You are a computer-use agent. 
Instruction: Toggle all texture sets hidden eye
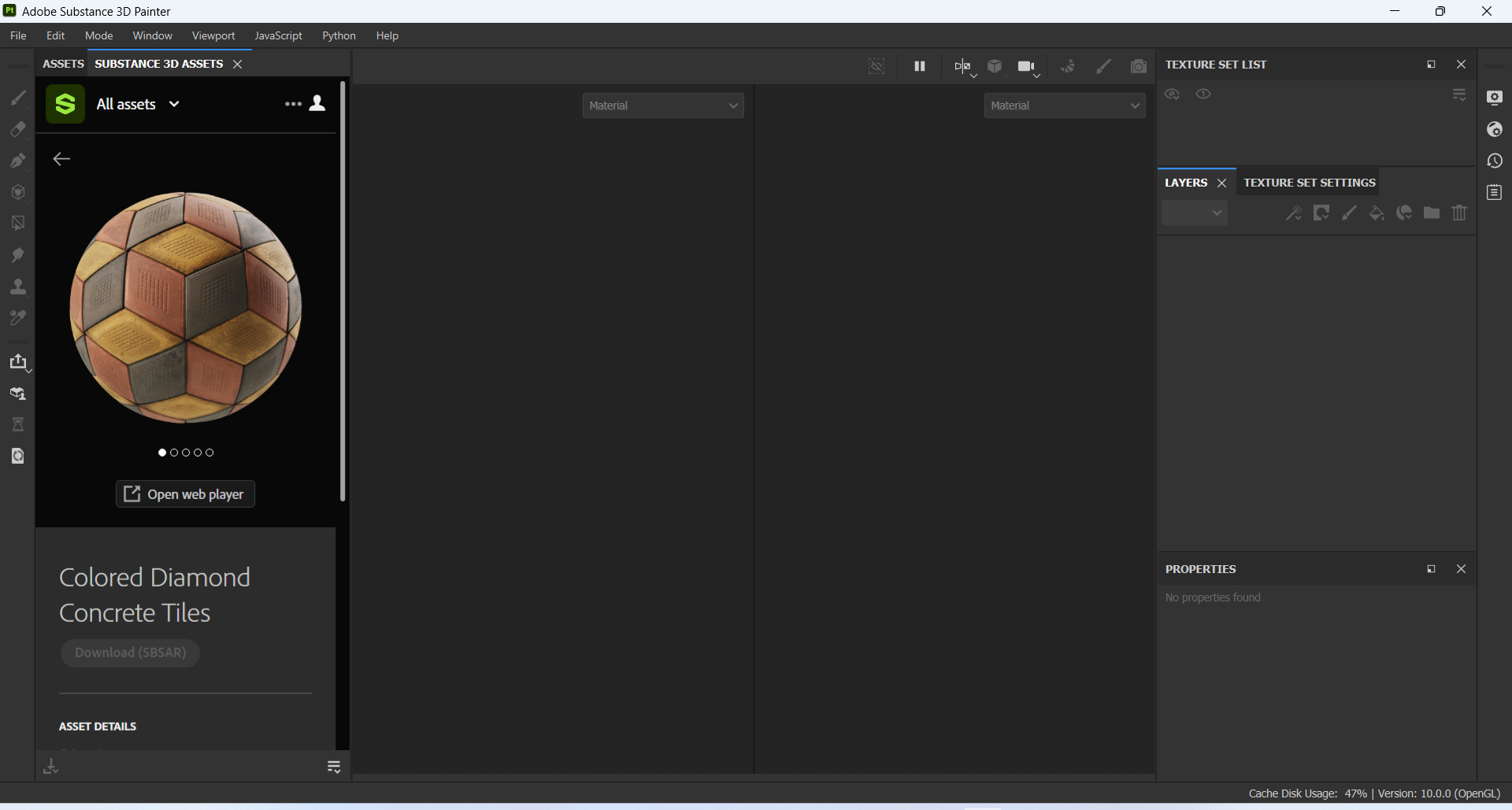tap(1173, 94)
